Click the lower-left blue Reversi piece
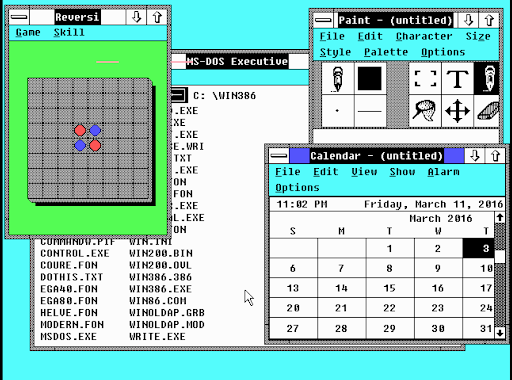 click(80, 145)
